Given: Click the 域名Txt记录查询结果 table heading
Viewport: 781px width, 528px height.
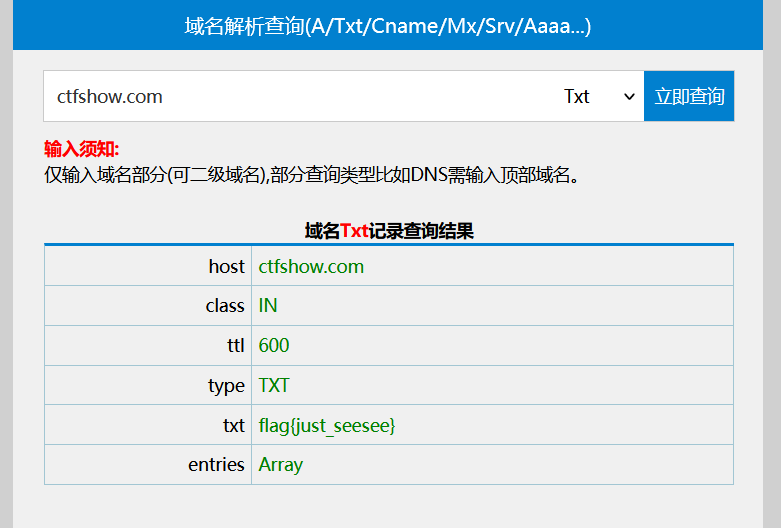Looking at the screenshot, I should point(389,231).
